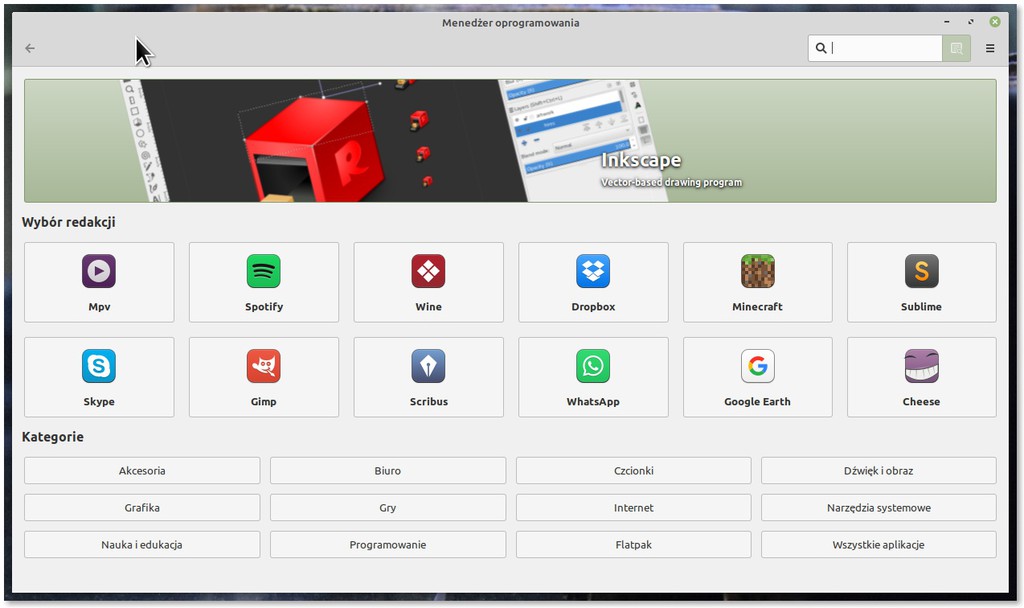Open the Gimp app tile
The image size is (1024, 608).
click(264, 377)
